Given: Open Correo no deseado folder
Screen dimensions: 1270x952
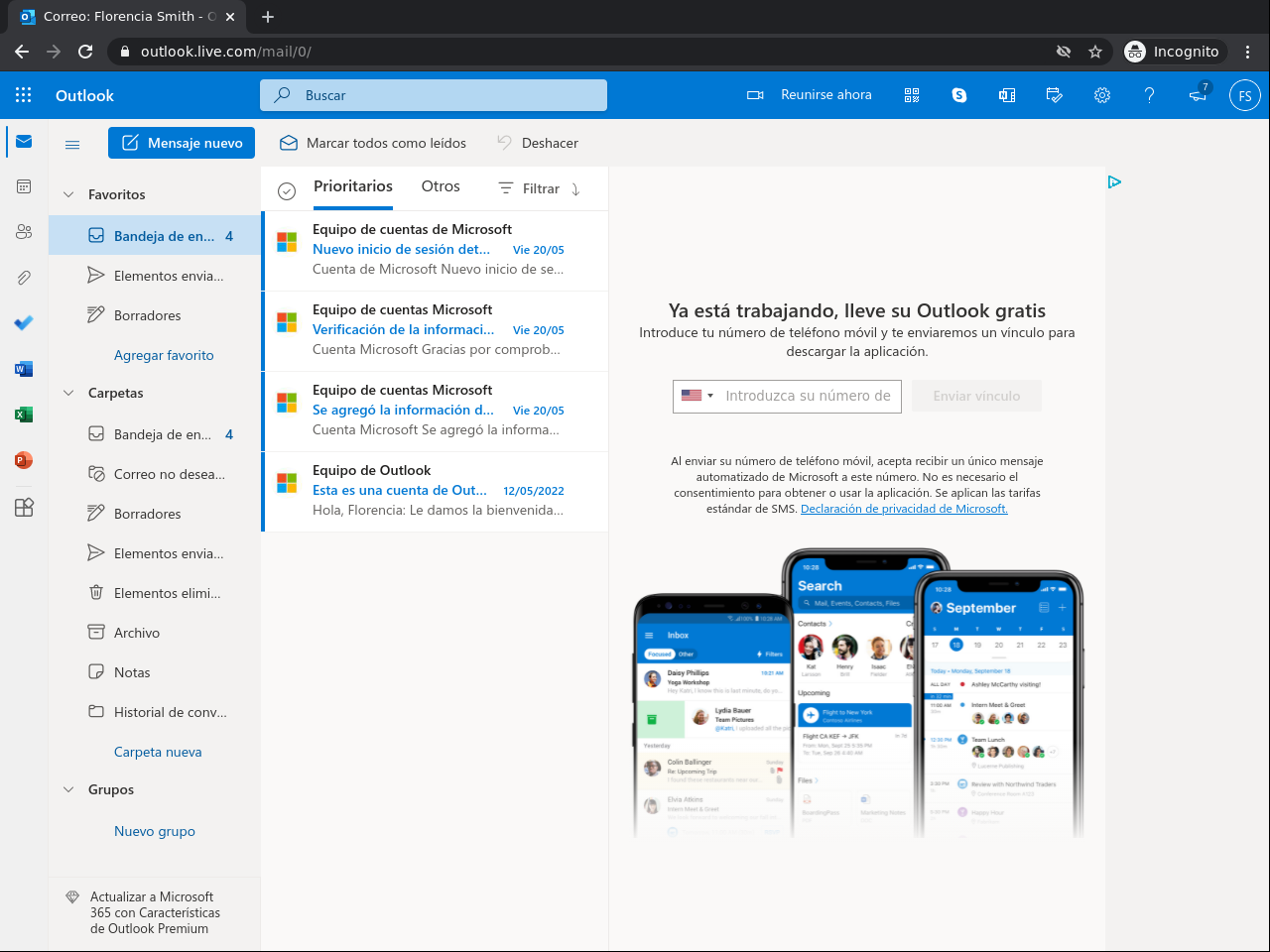Looking at the screenshot, I should pyautogui.click(x=155, y=474).
